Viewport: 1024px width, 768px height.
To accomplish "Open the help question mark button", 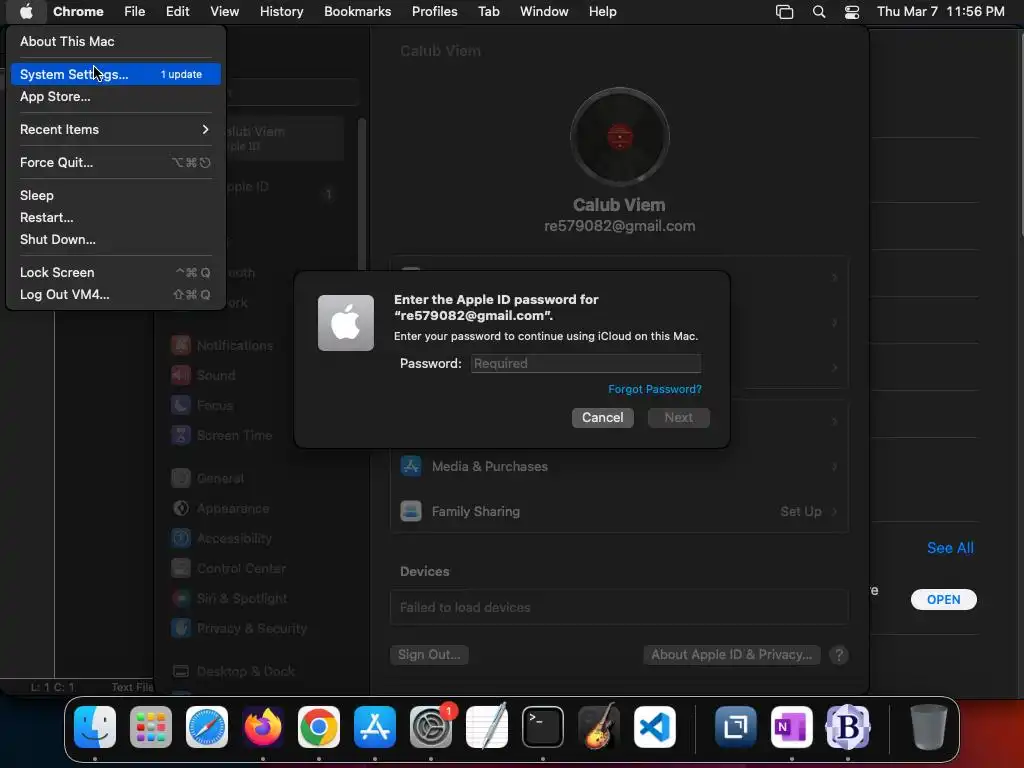I will click(839, 655).
